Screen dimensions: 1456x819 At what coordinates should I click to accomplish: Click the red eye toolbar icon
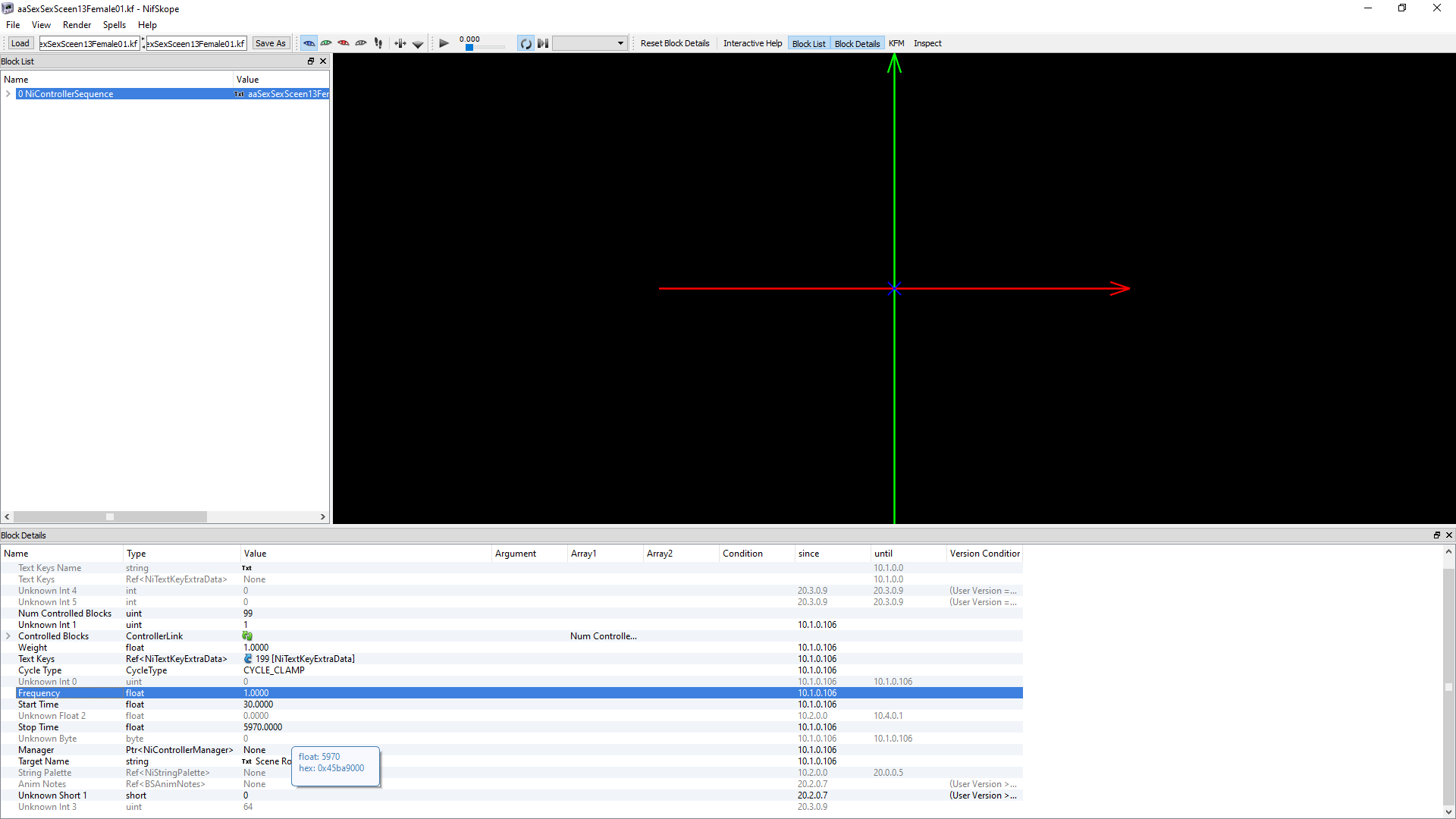344,43
